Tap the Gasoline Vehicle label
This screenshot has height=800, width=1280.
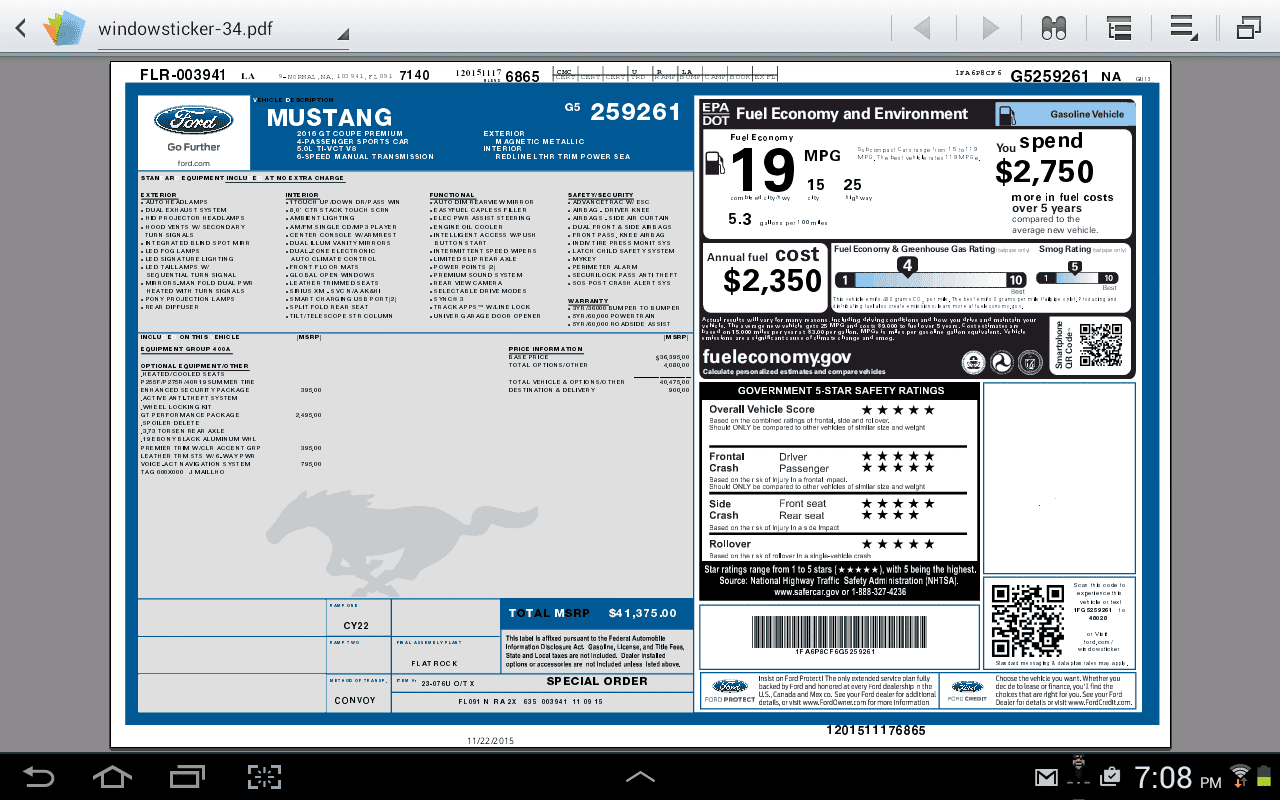[1086, 115]
